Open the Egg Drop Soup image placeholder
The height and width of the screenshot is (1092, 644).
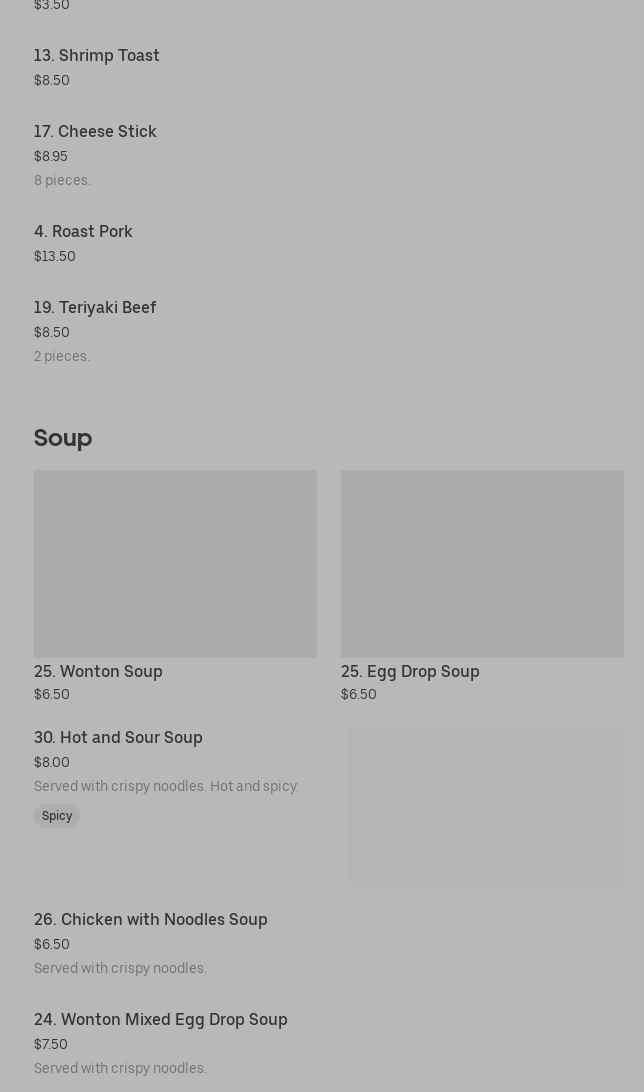482,563
